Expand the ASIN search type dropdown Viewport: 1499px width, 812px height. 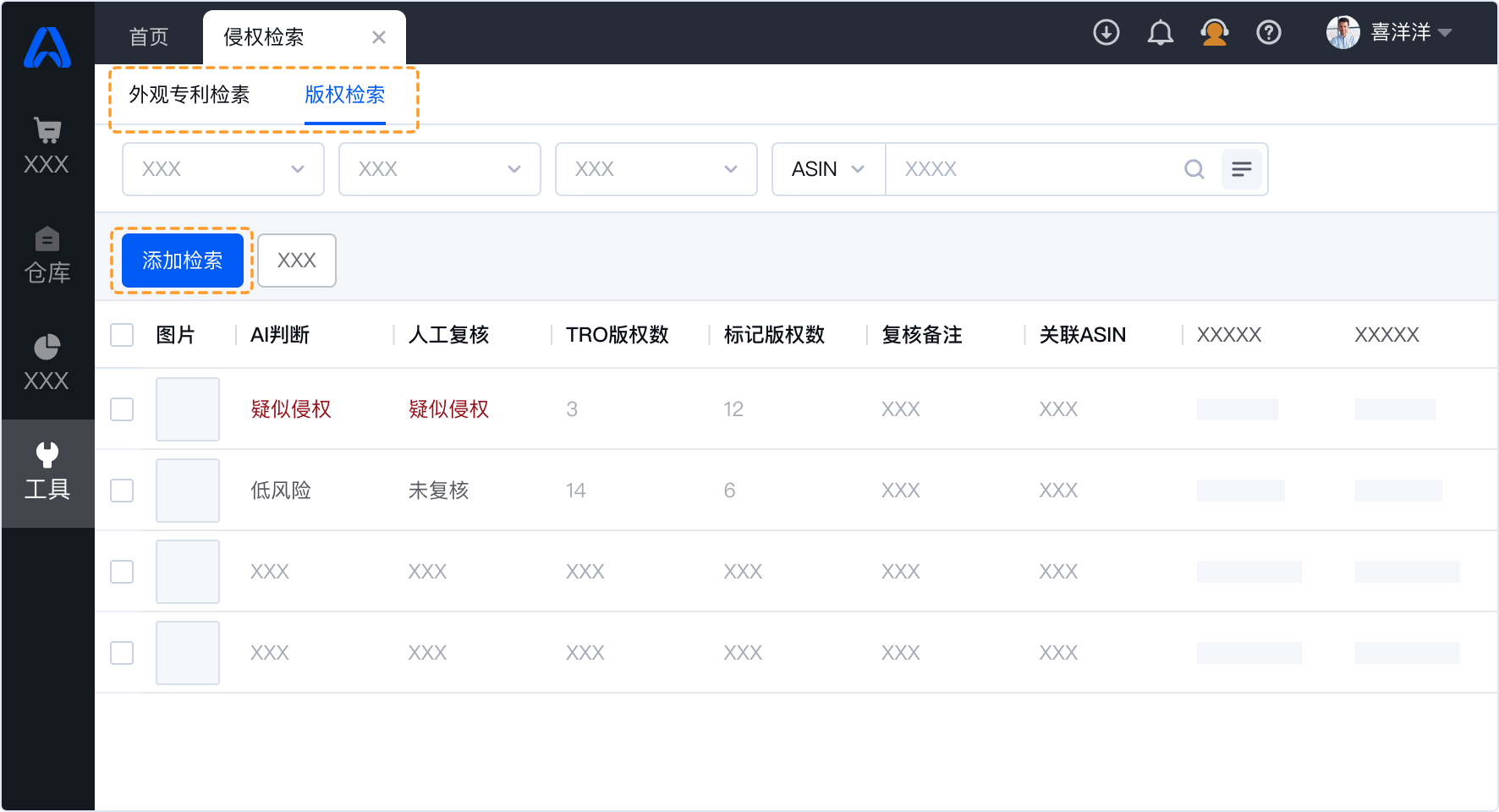(828, 169)
